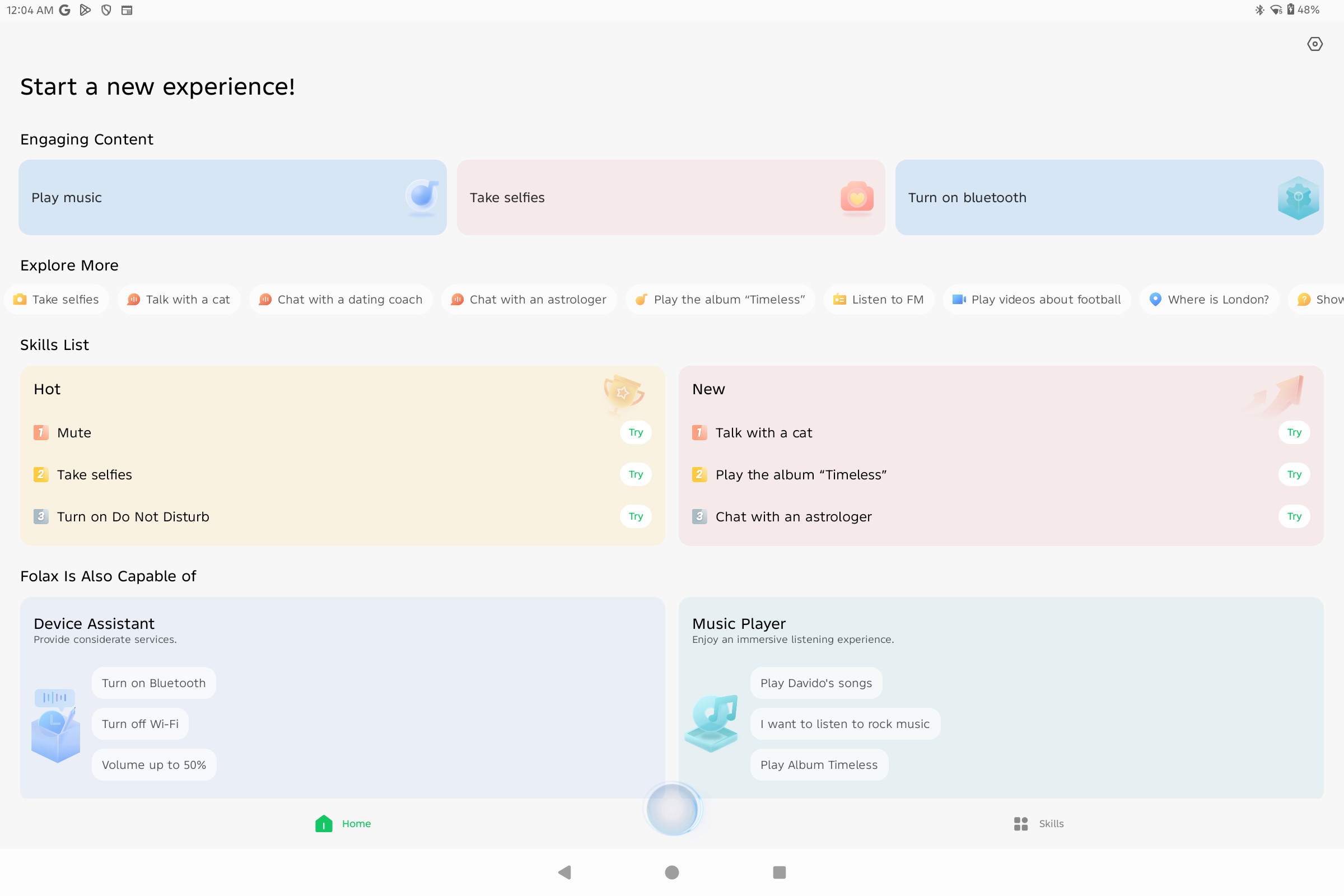Tap the Turn off Wi-Fi suggestion

pos(140,724)
